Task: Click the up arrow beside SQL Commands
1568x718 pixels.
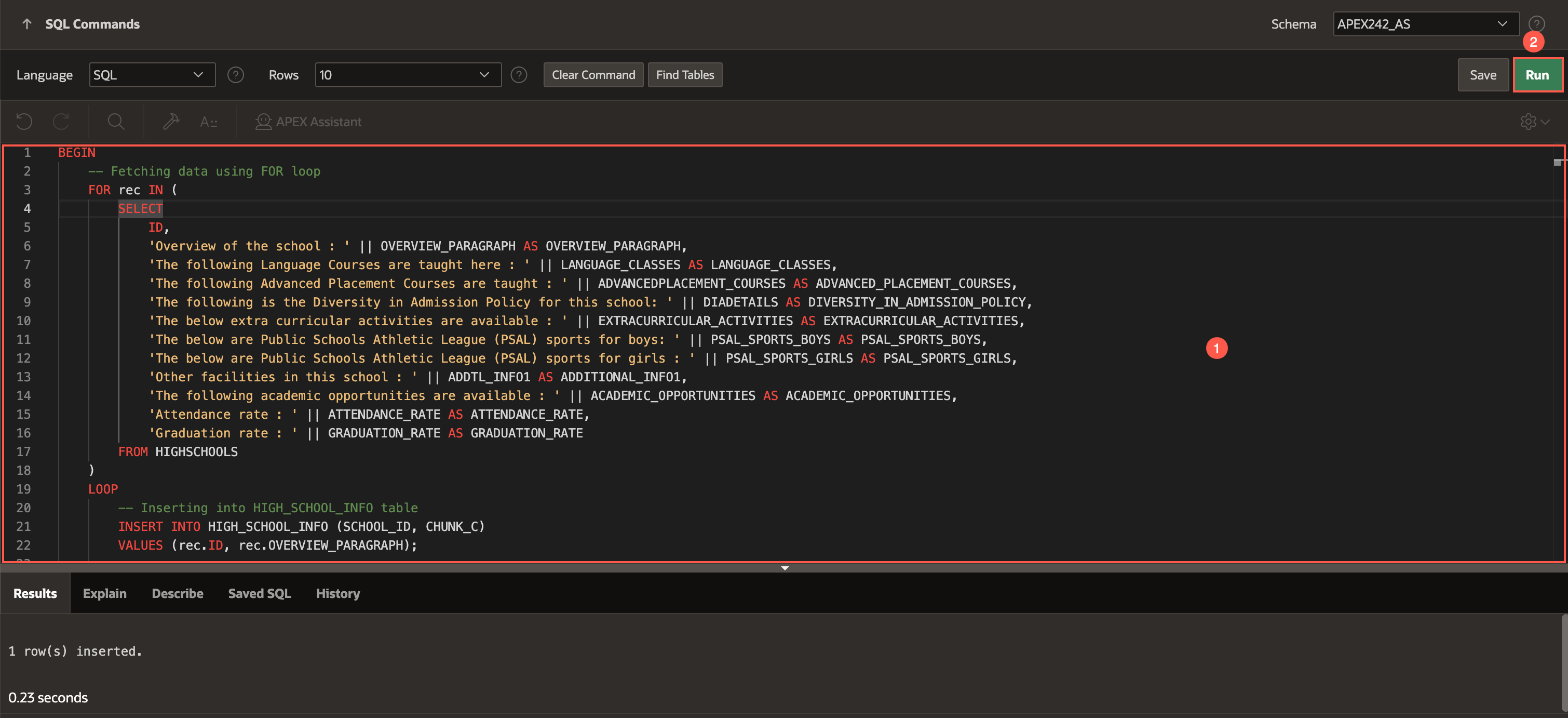Action: pyautogui.click(x=26, y=24)
